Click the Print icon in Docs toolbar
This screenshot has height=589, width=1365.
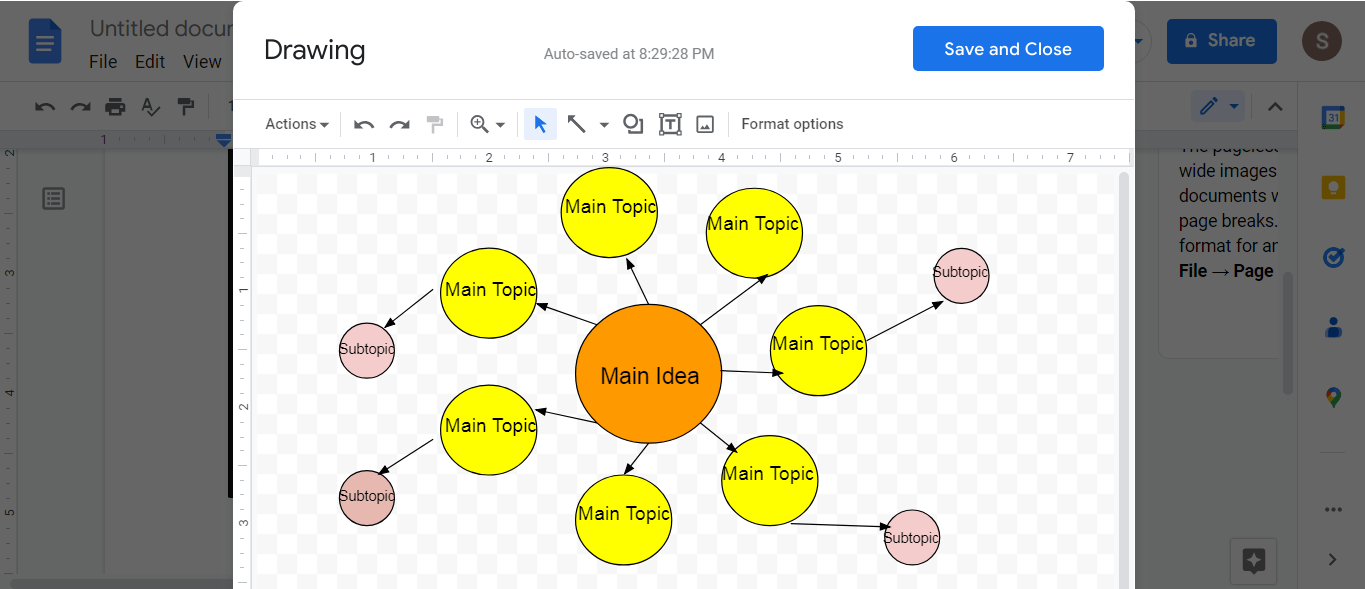(x=115, y=106)
